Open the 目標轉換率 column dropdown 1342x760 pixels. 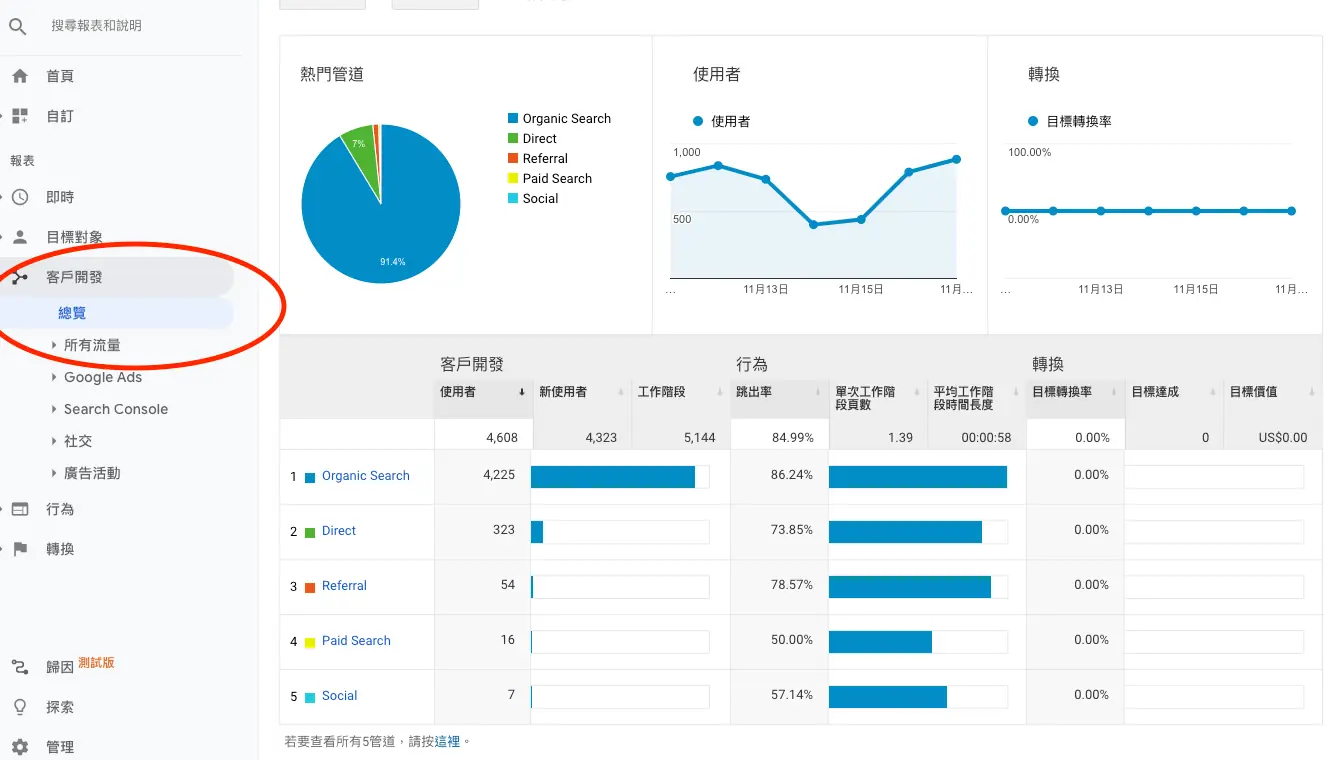click(x=1115, y=392)
